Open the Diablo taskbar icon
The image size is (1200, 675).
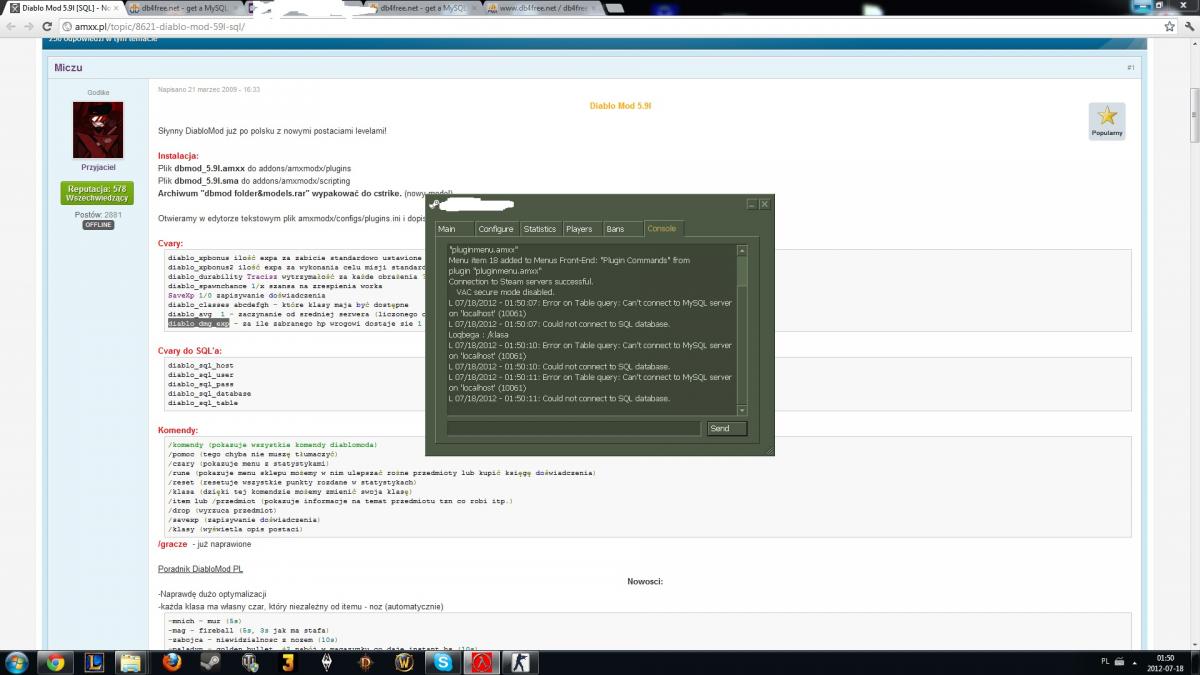coord(366,662)
